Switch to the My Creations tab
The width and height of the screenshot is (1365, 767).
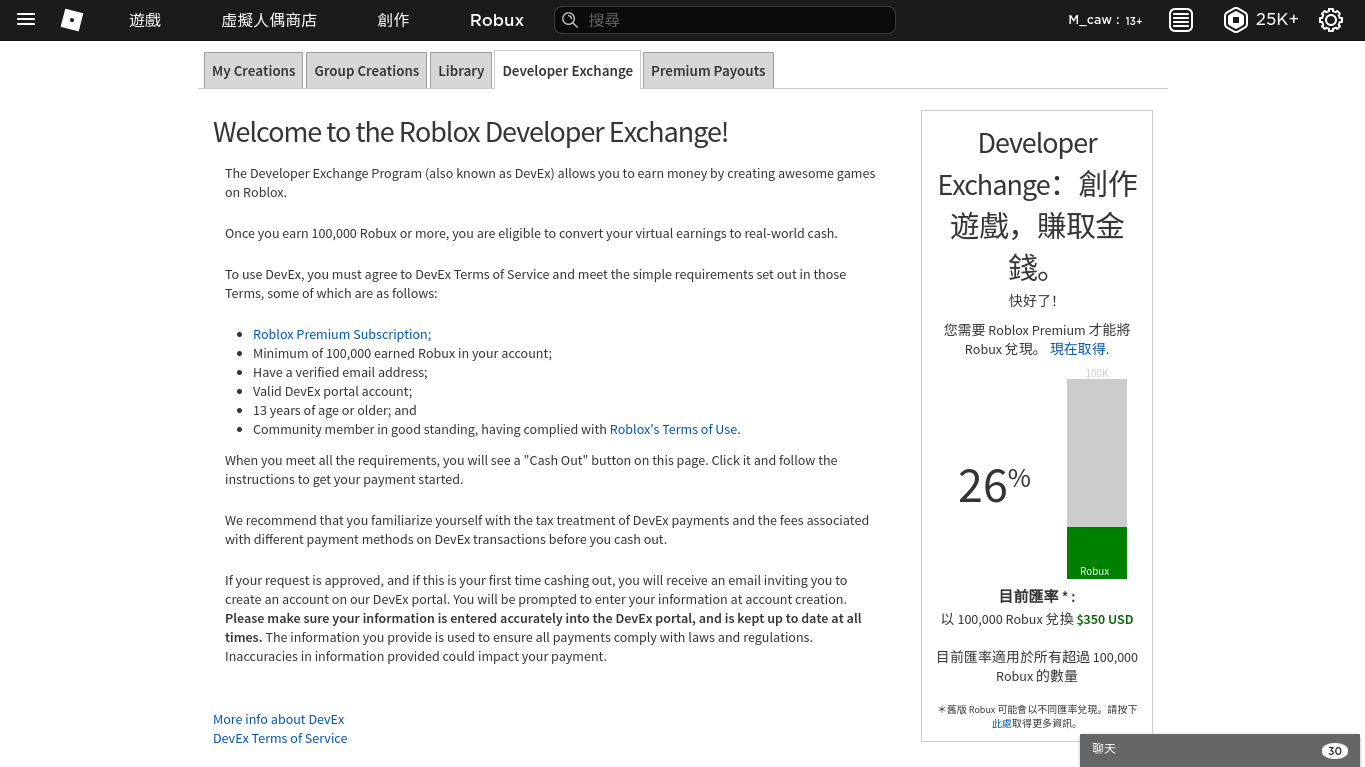tap(253, 70)
